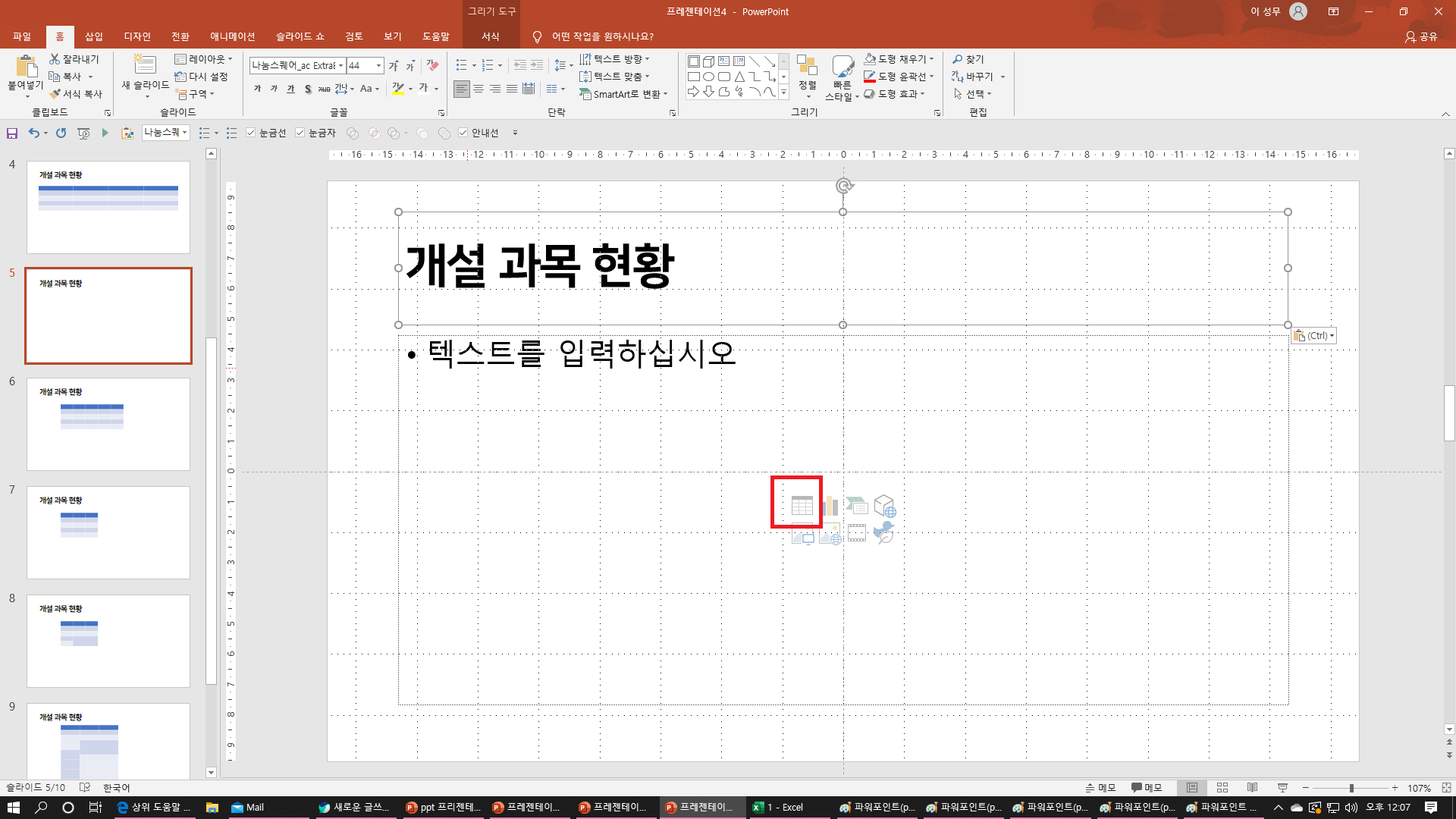The width and height of the screenshot is (1456, 819).
Task: Click the 다시 설정 reset button
Action: (x=202, y=77)
